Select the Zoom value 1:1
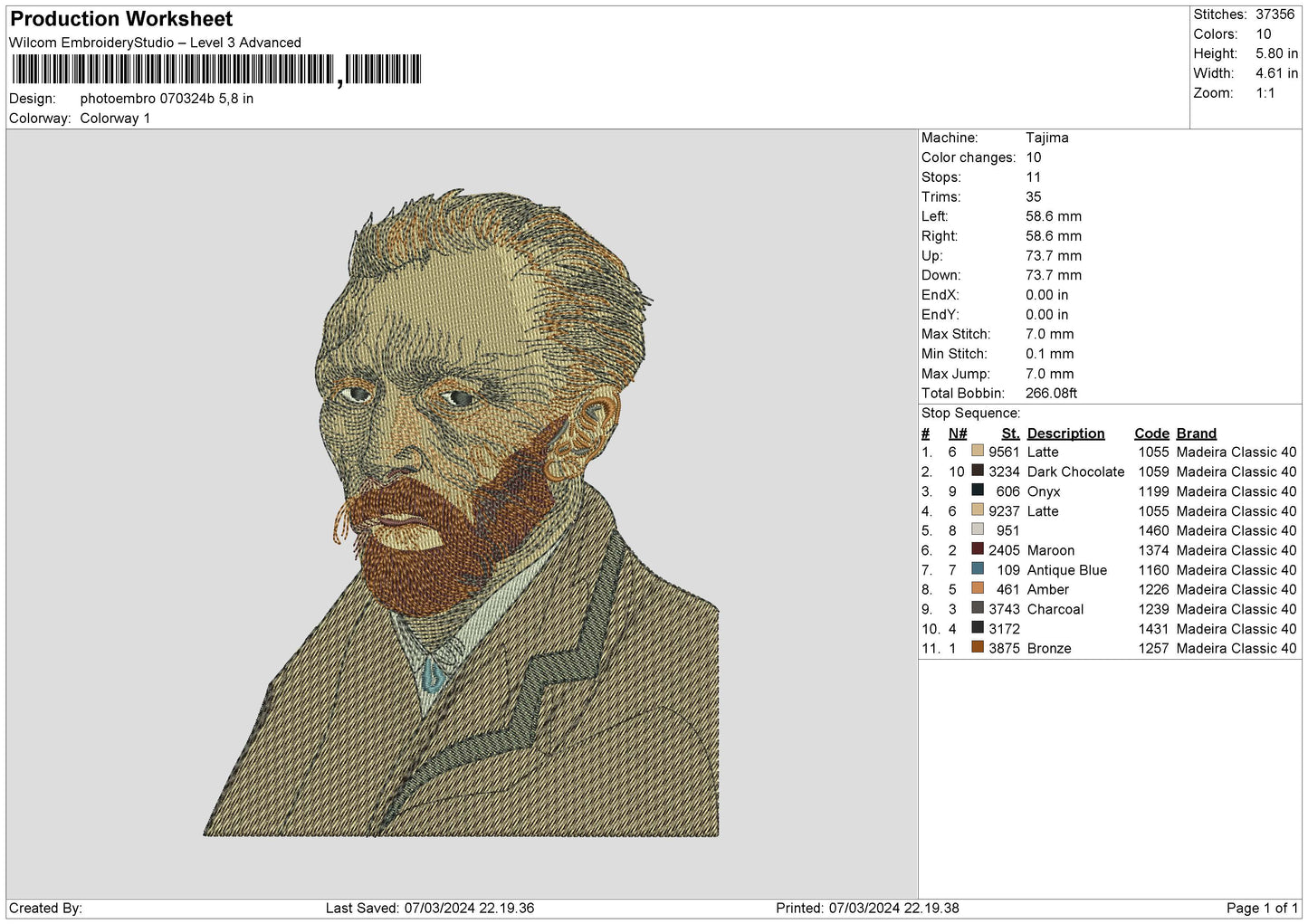The image size is (1308, 924). 1265,93
